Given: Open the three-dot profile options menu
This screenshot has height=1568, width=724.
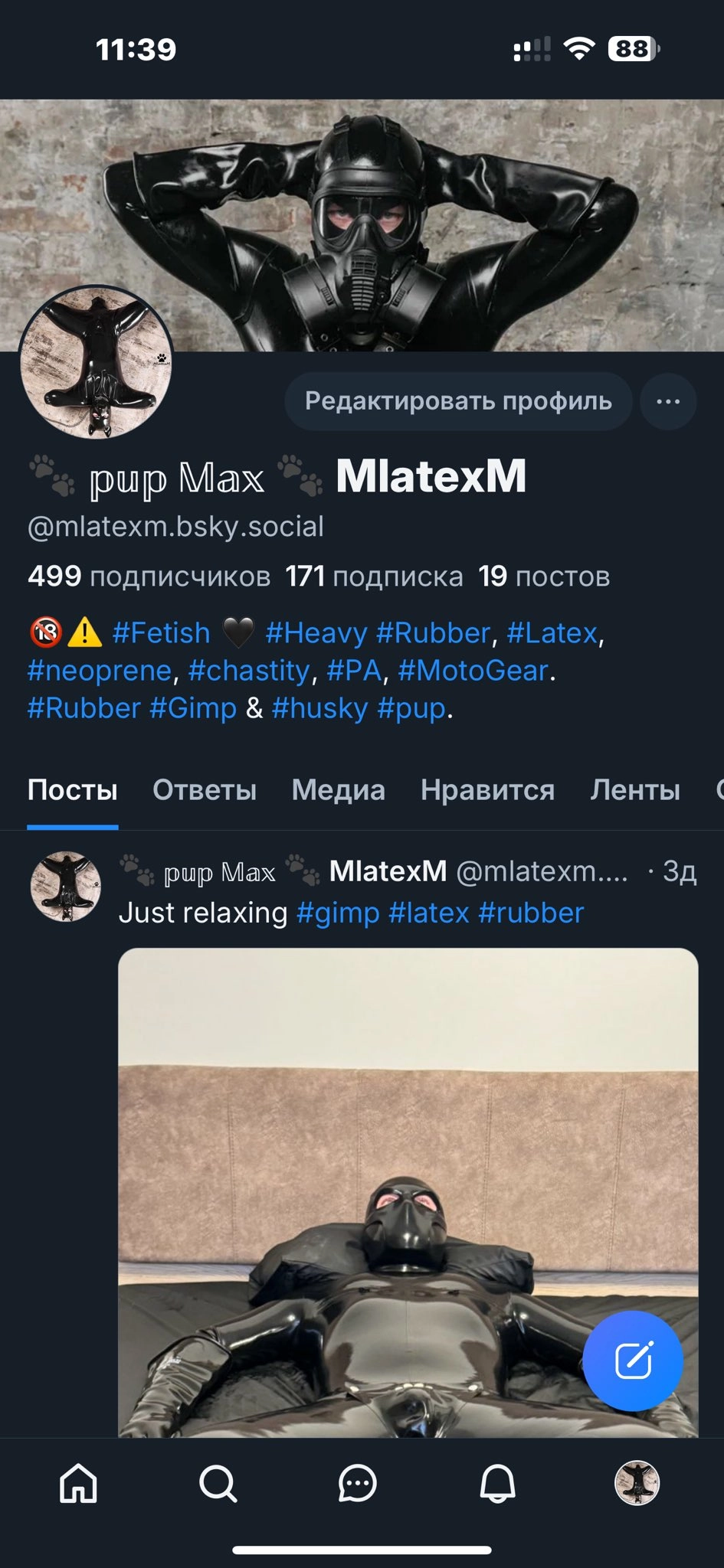Looking at the screenshot, I should click(668, 401).
